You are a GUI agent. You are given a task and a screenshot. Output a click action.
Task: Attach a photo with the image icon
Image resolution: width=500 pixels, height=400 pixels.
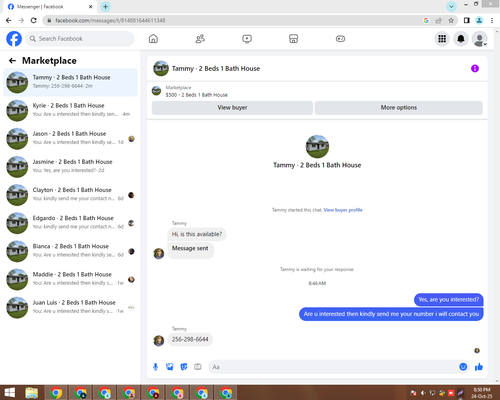[x=170, y=367]
